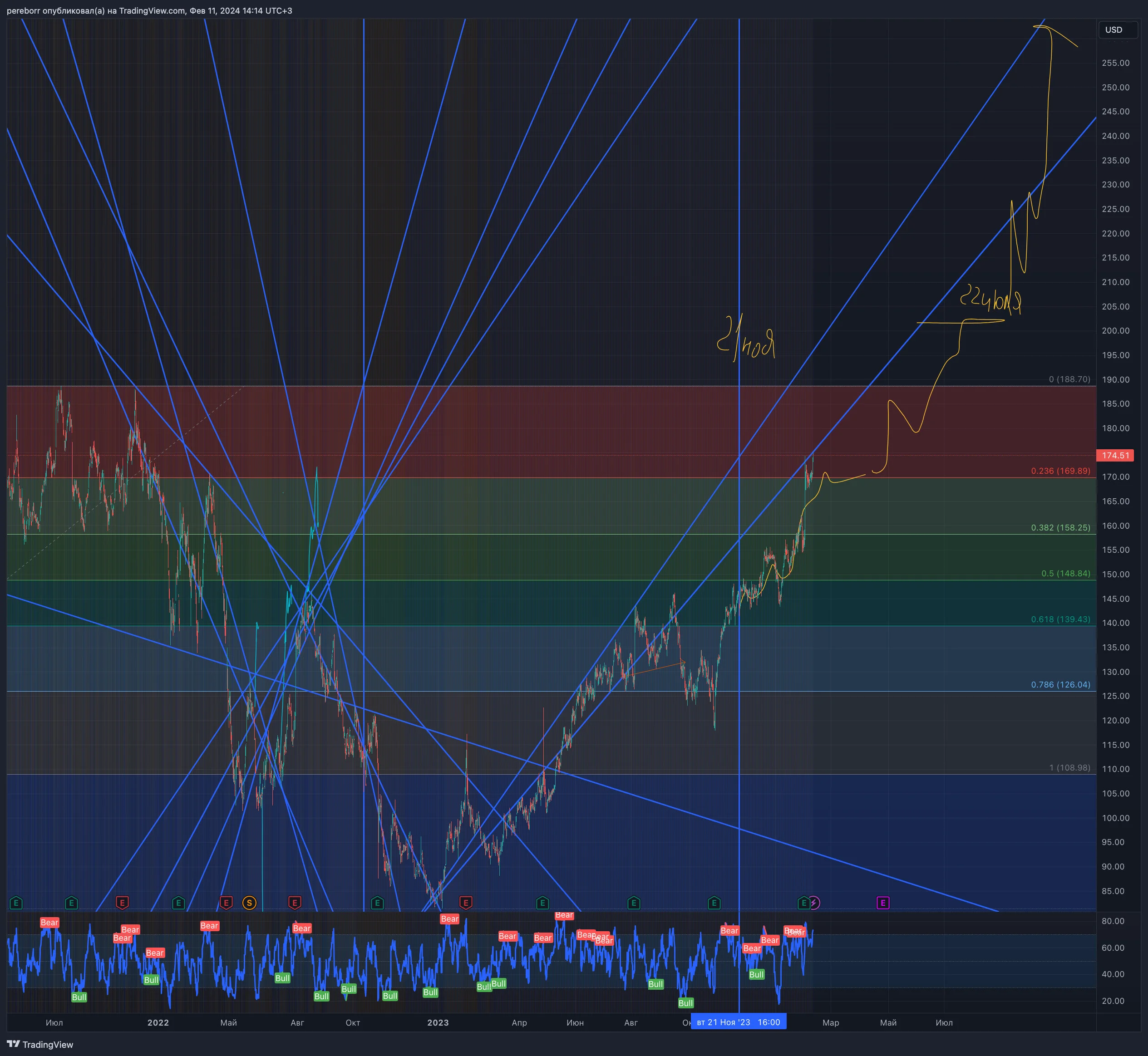
Task: Click the Fibonacci level label 0.236 (169.89)
Action: pos(1060,471)
